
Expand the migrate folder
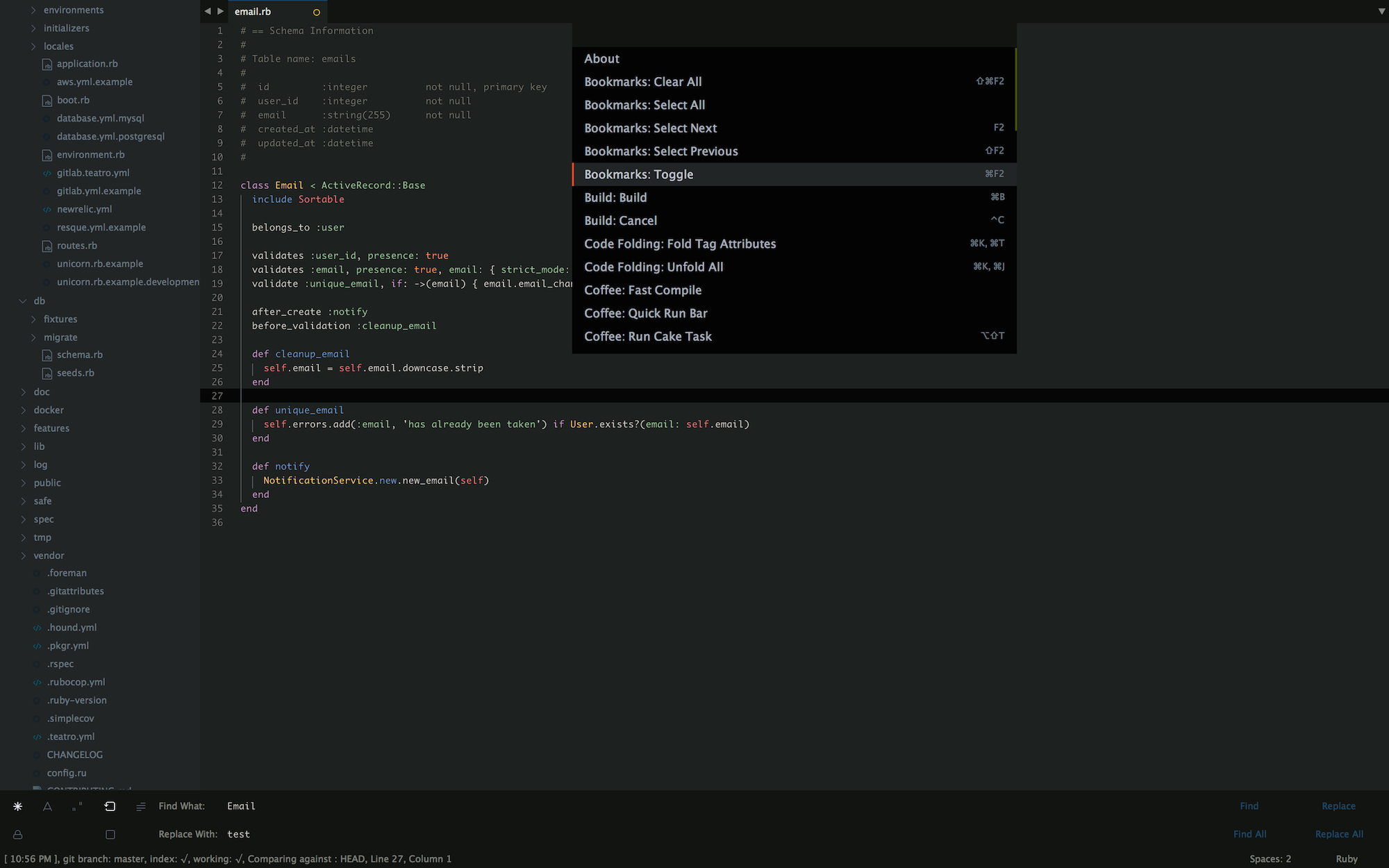pos(33,337)
